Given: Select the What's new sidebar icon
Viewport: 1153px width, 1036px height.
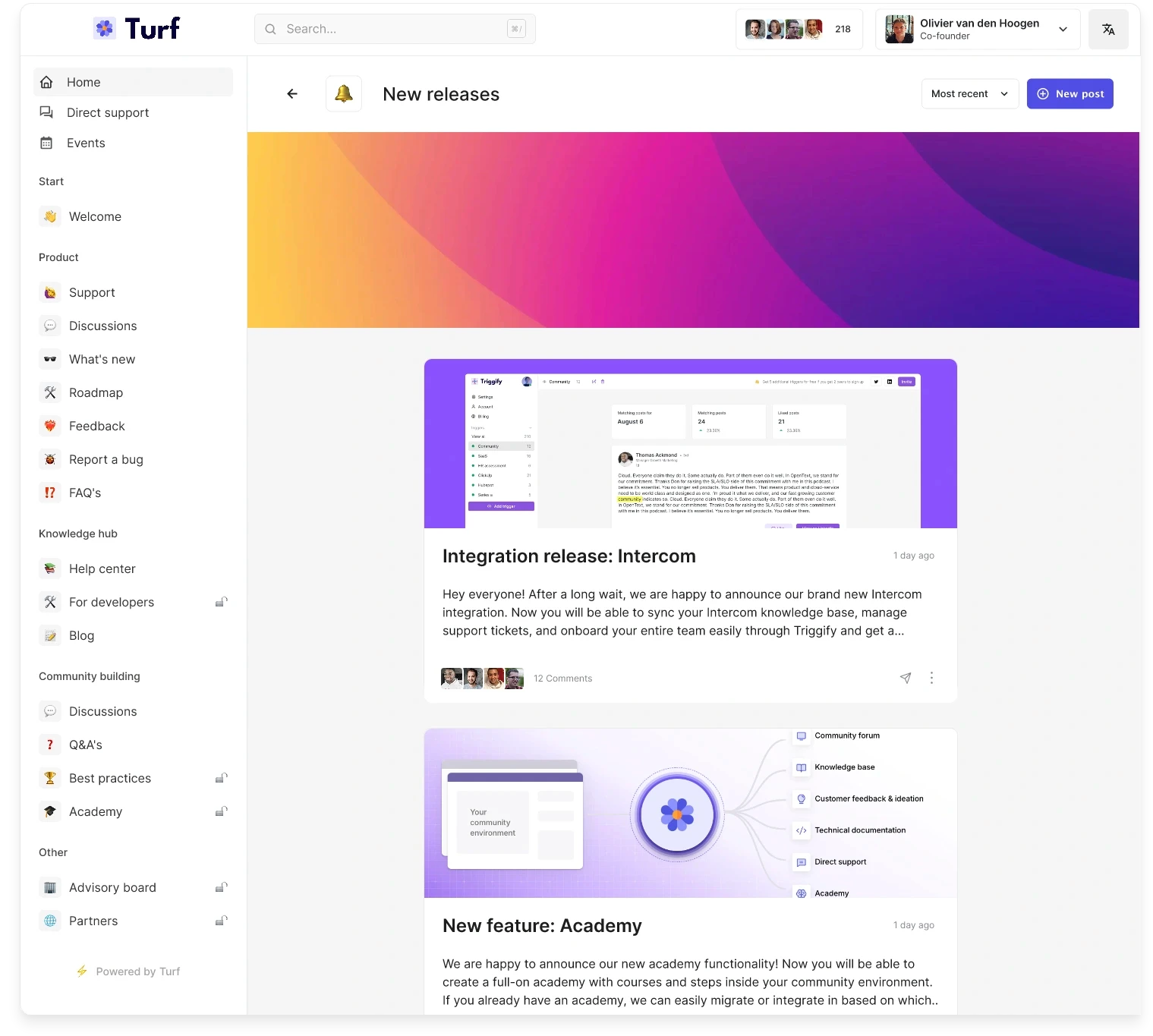Looking at the screenshot, I should pos(50,359).
